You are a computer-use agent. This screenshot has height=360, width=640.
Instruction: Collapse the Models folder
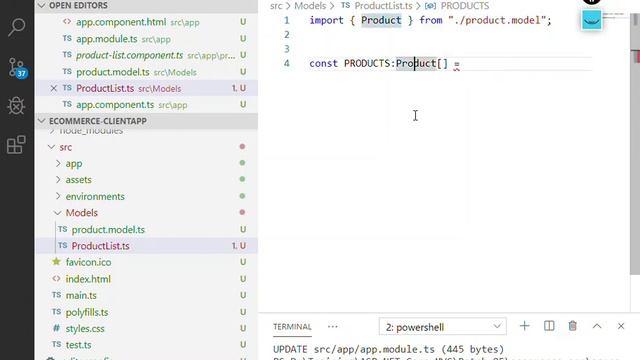pos(58,213)
